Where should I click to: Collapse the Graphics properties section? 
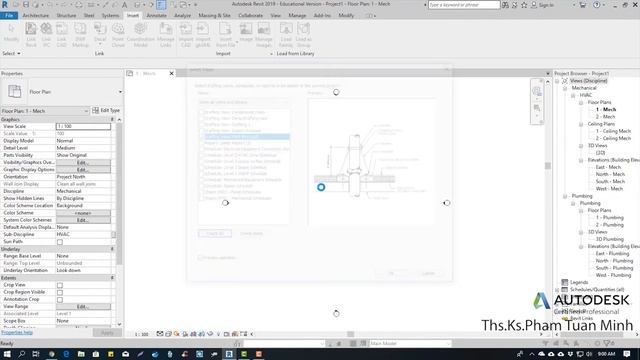(x=112, y=120)
